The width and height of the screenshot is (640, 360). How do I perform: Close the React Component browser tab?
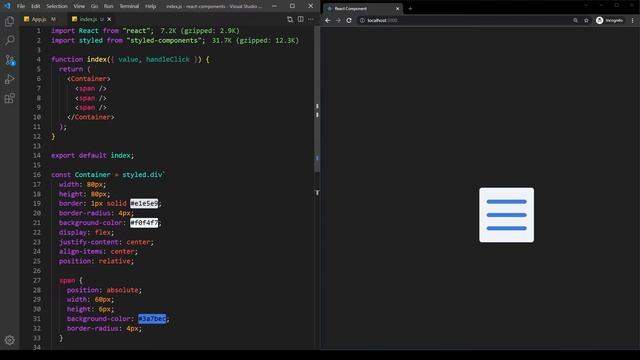397,9
